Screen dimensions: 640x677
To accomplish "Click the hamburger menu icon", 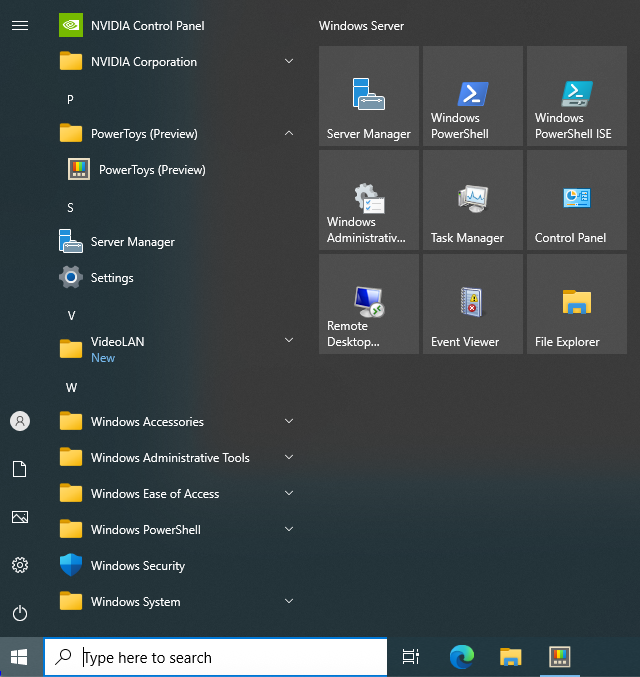I will (x=20, y=25).
